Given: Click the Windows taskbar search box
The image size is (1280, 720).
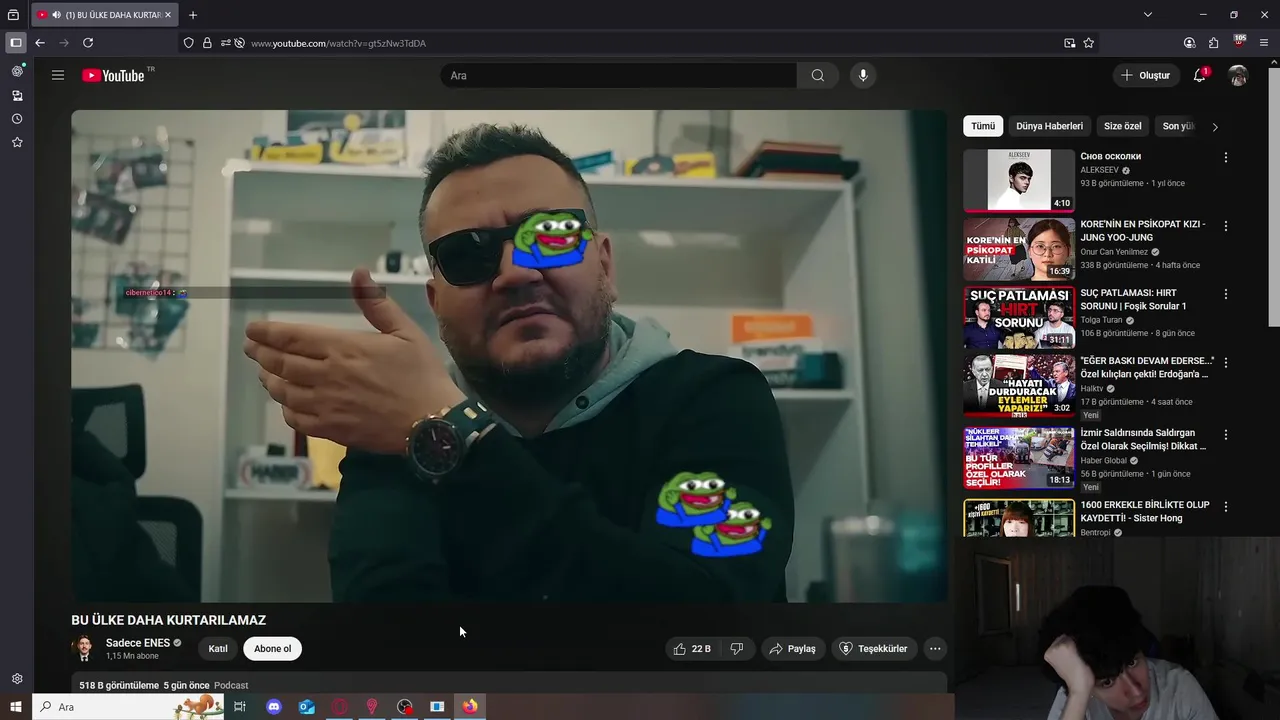Looking at the screenshot, I should click(128, 707).
